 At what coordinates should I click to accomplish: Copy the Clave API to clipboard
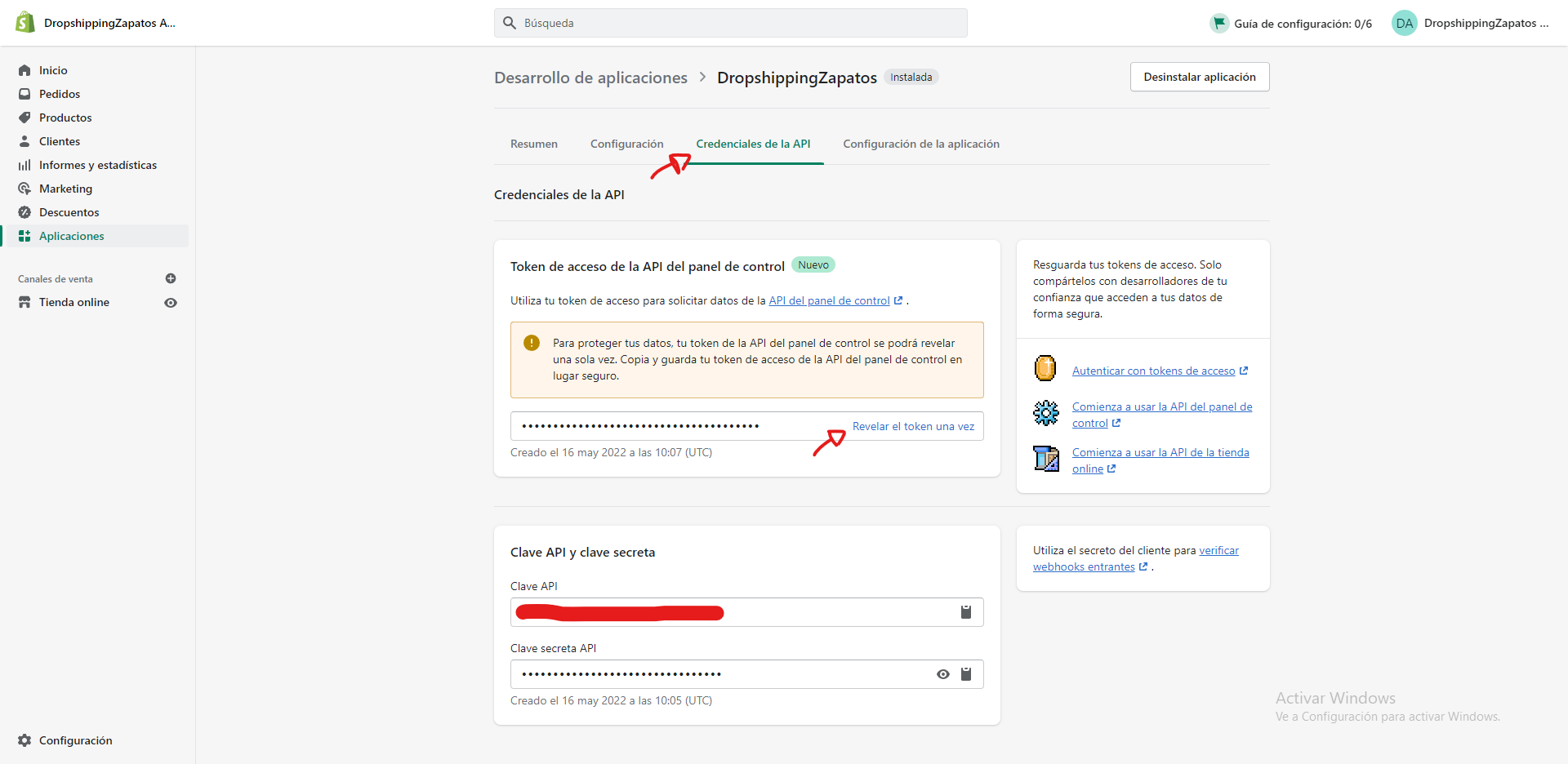pyautogui.click(x=966, y=612)
